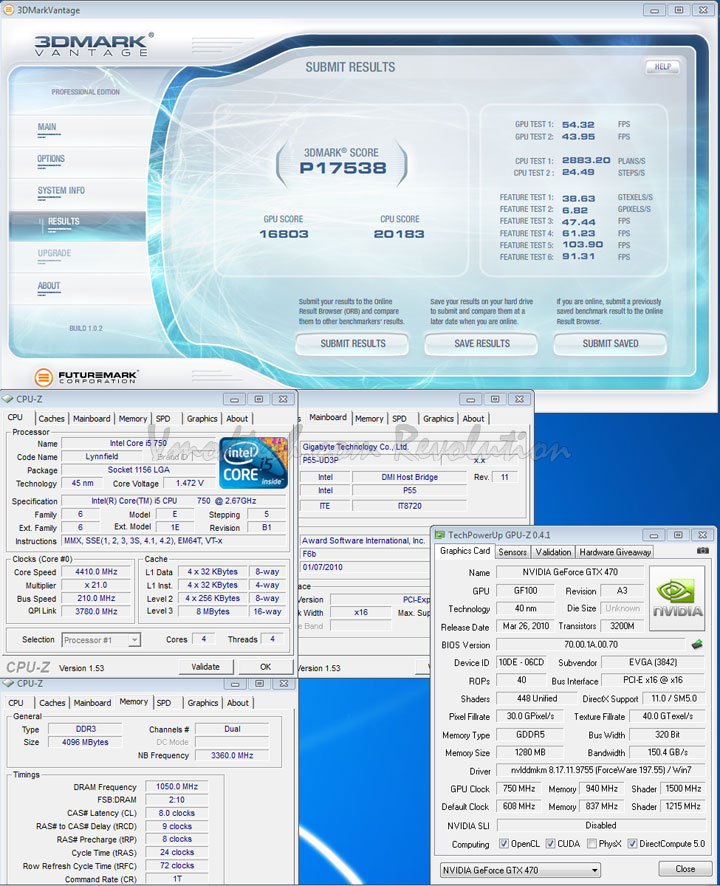Open the MAIN section in 3DMark sidebar

pyautogui.click(x=47, y=127)
